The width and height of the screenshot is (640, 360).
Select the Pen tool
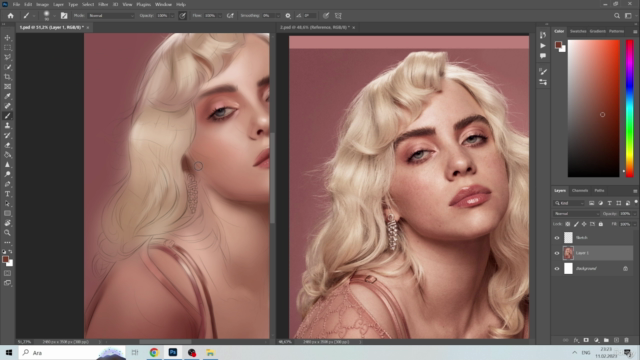pyautogui.click(x=7, y=184)
